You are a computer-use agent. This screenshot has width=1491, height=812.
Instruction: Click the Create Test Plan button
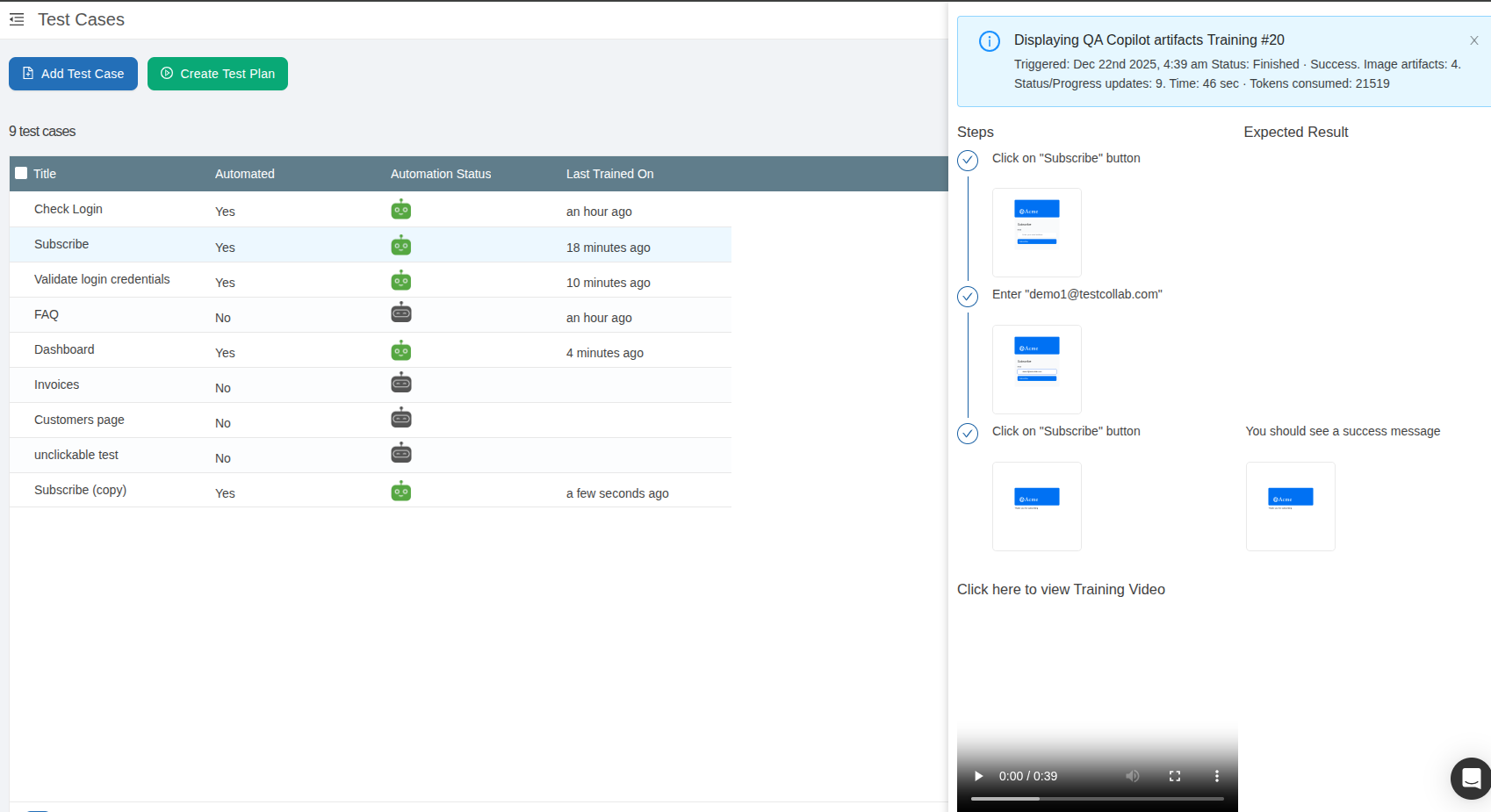coord(218,74)
